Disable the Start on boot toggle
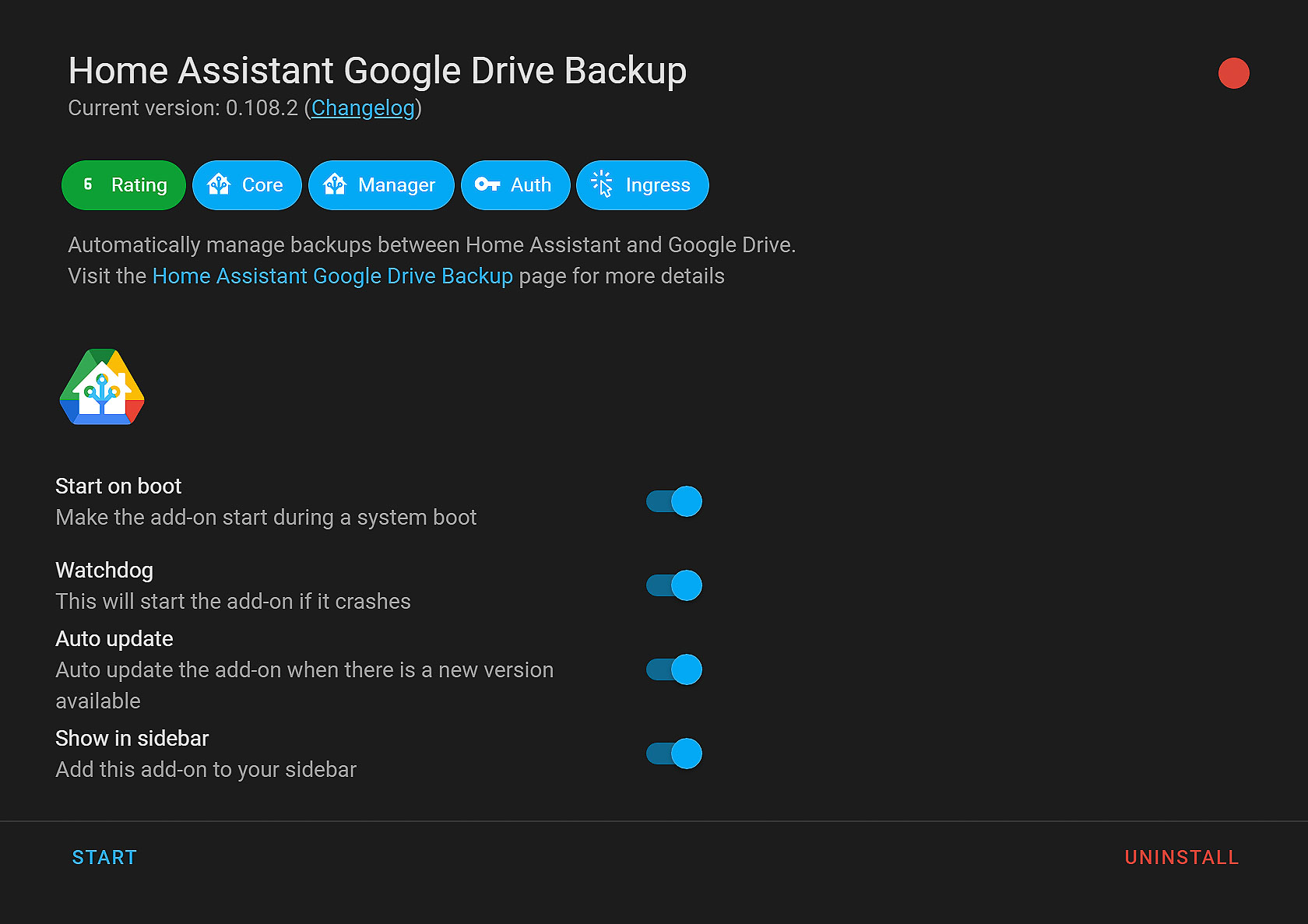The height and width of the screenshot is (924, 1308). 674,501
